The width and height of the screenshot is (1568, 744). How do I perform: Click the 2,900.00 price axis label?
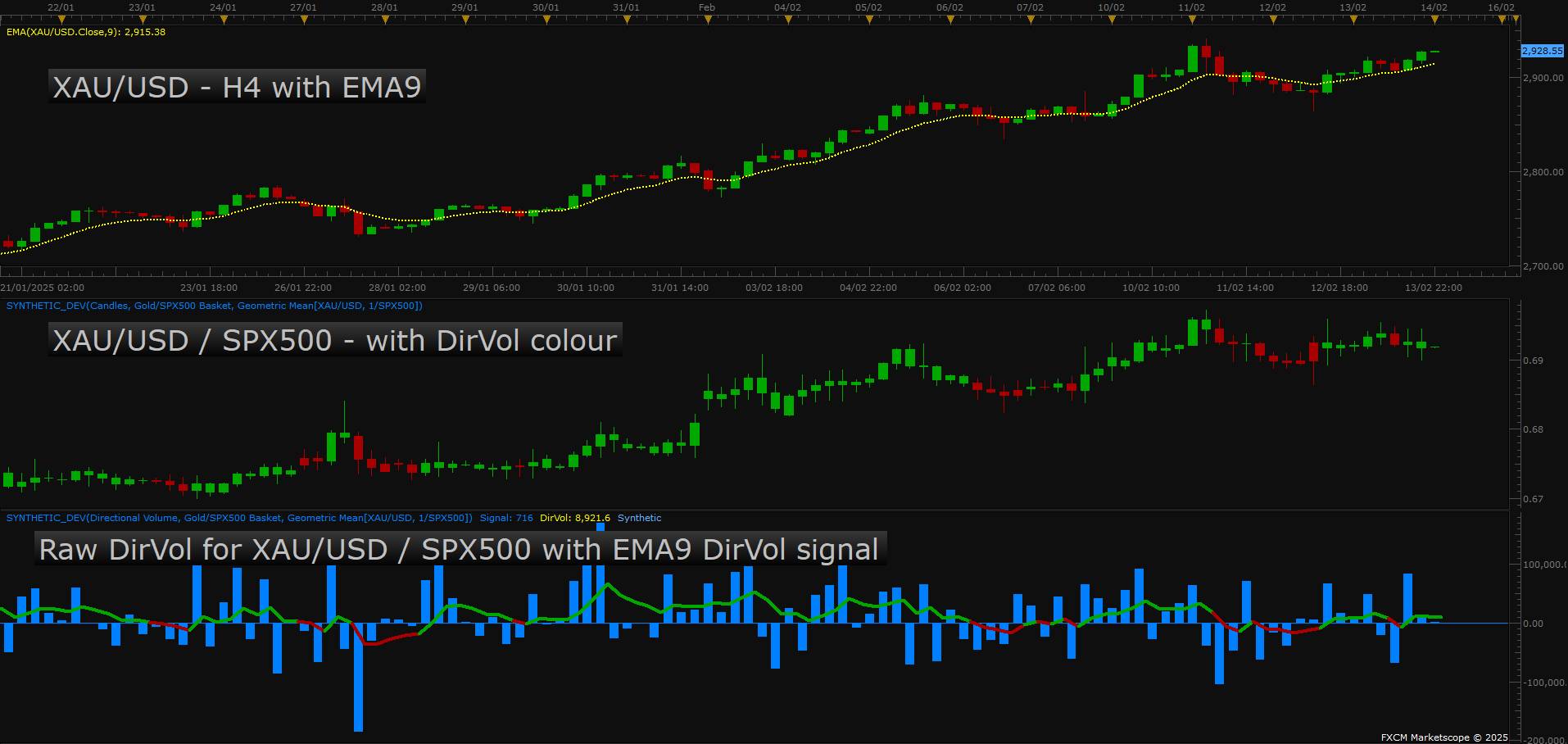coord(1543,78)
